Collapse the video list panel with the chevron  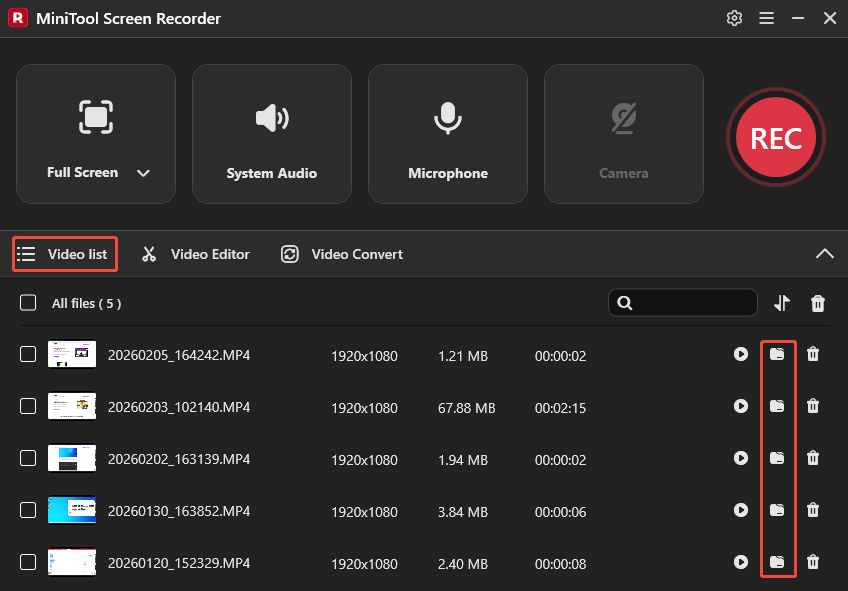pos(824,254)
